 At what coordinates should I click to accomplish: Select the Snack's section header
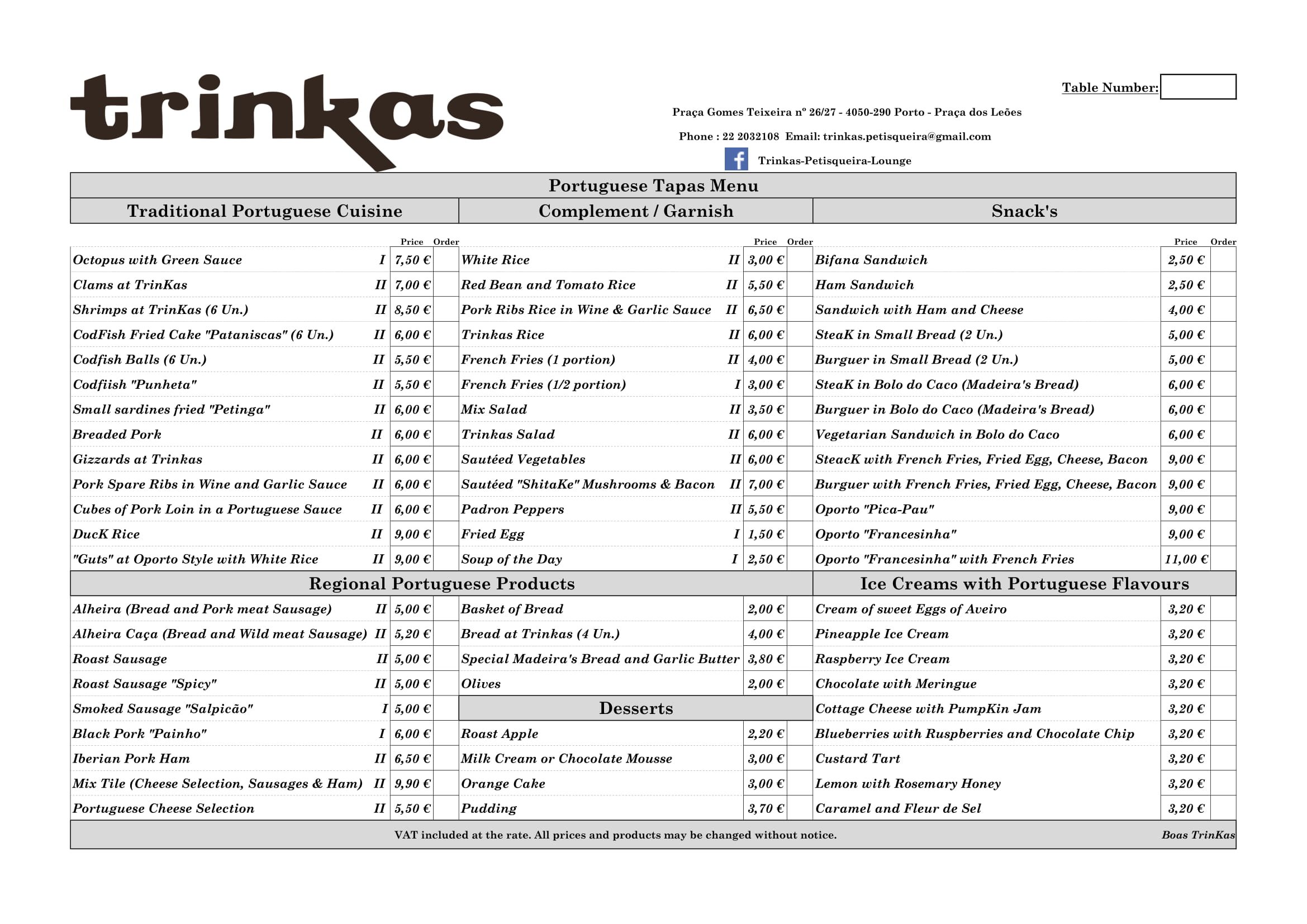click(1024, 211)
